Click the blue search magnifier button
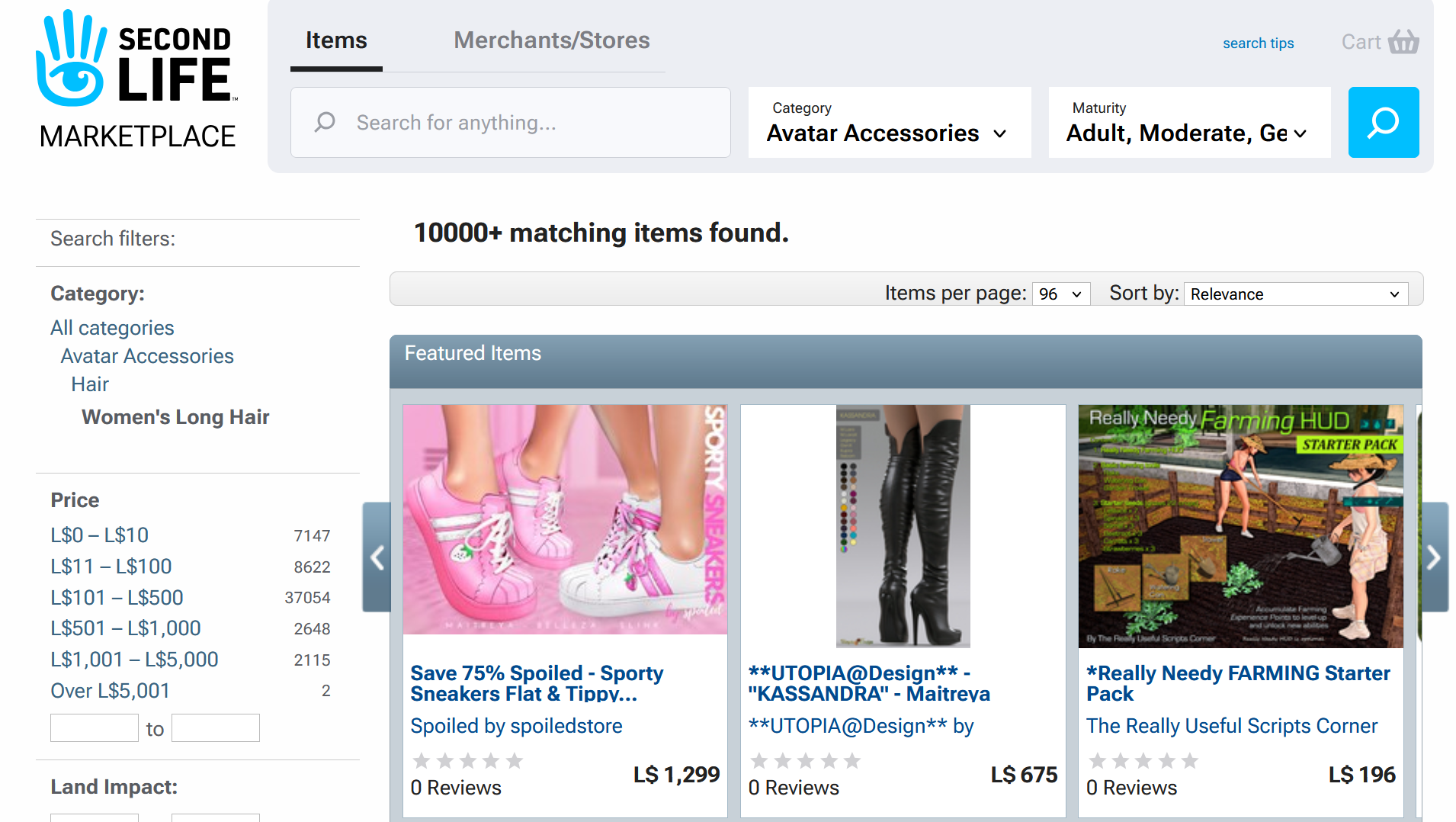Viewport: 1456px width, 822px height. (x=1383, y=122)
